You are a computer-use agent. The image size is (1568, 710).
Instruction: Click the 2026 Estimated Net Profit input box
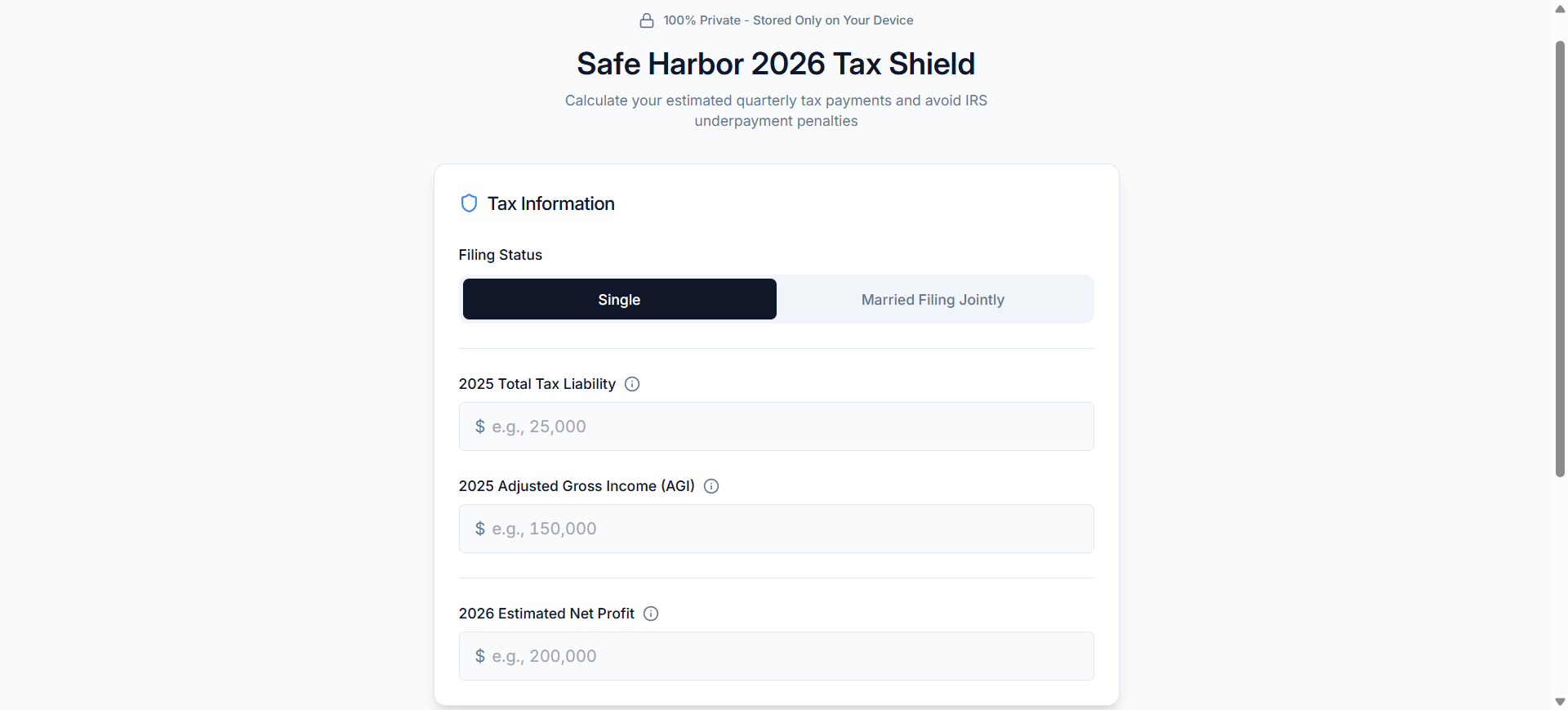(776, 655)
